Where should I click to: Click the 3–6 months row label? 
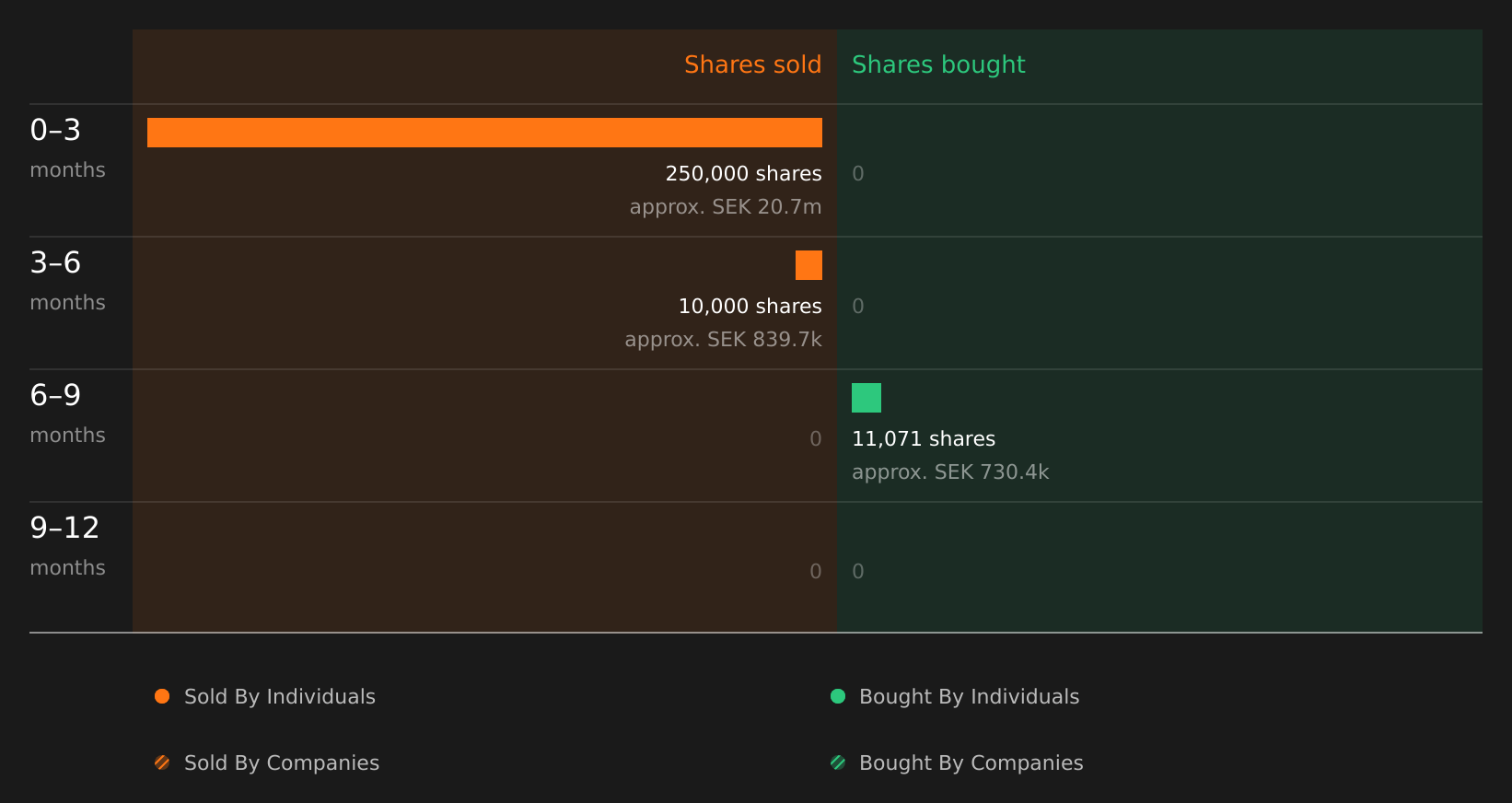pos(67,280)
